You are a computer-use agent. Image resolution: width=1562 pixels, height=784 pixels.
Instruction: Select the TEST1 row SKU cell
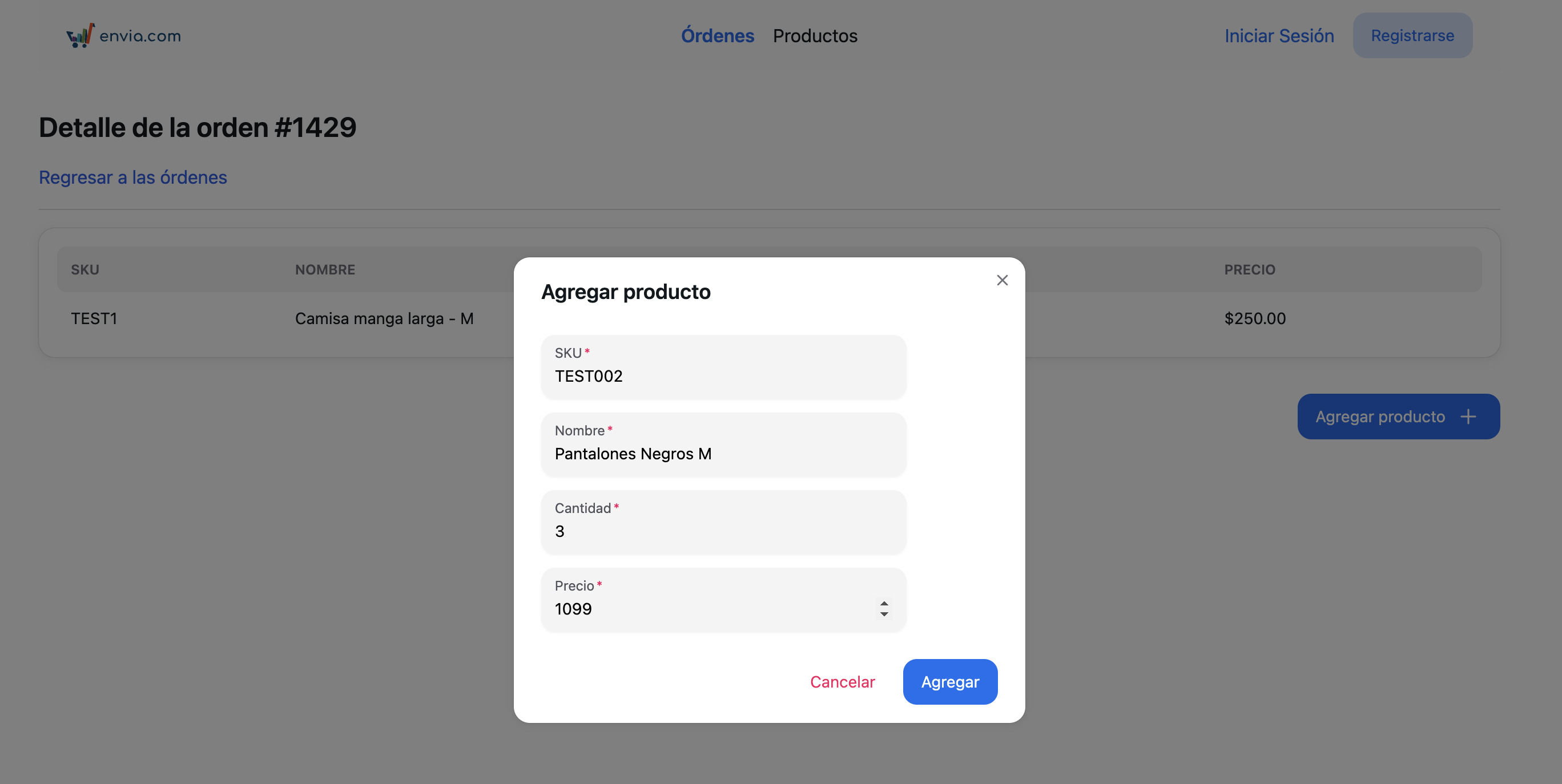[94, 319]
